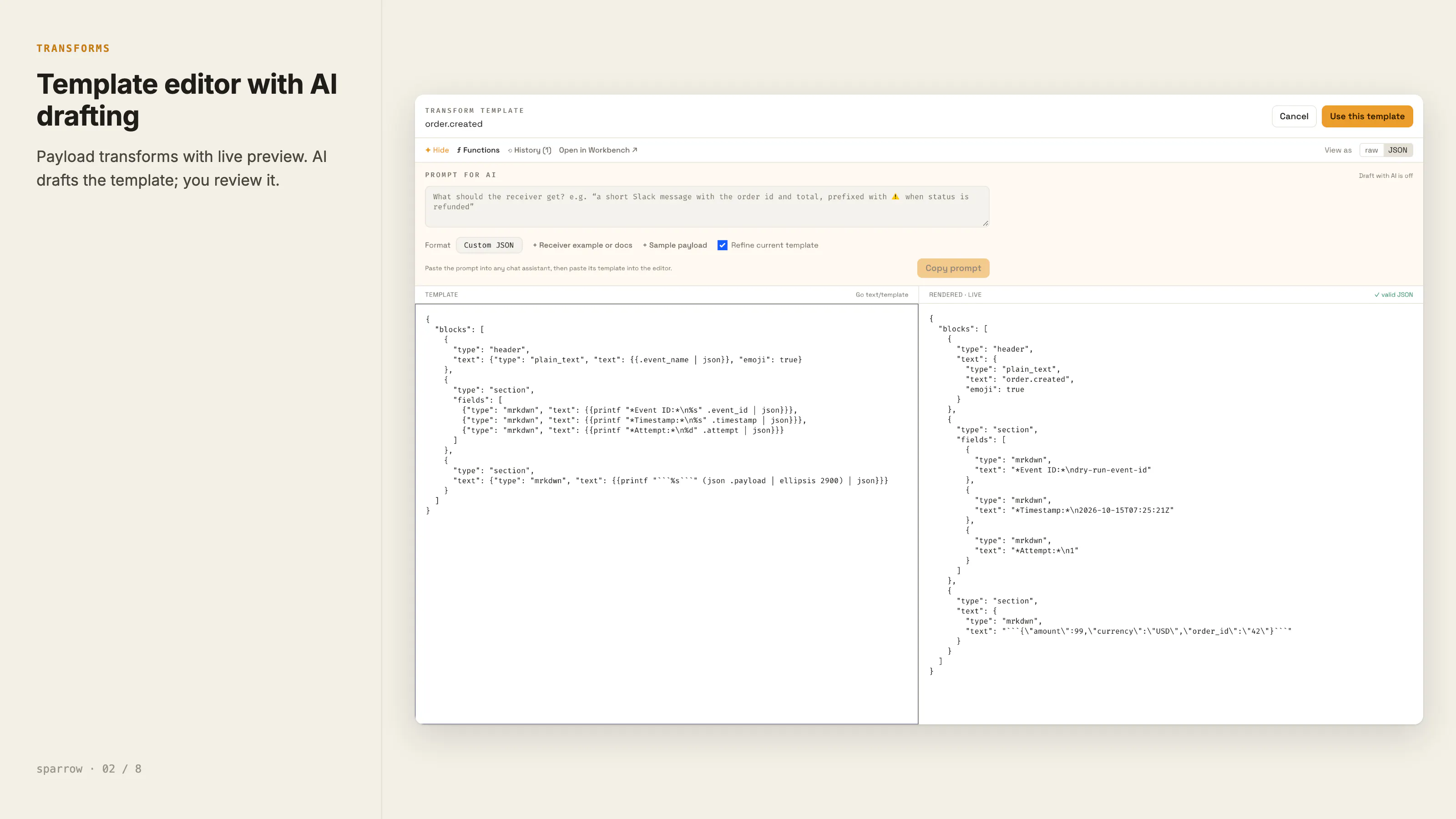Click inside the template code editor

point(667,514)
